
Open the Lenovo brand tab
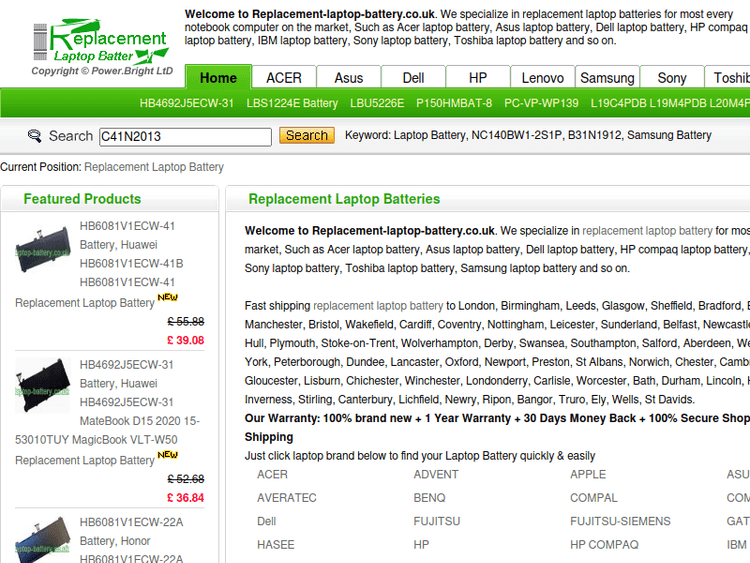pos(543,78)
